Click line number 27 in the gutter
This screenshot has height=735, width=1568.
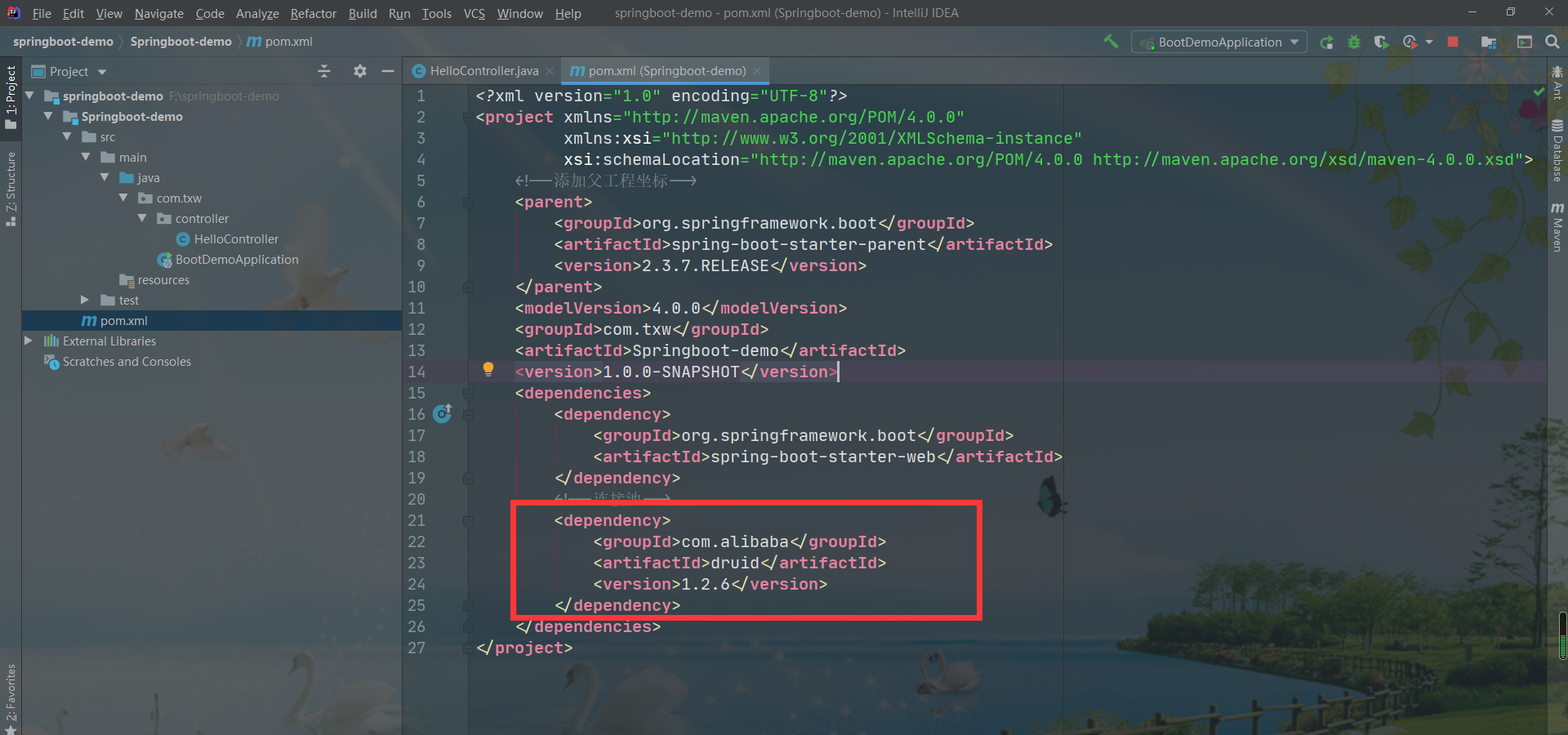click(x=416, y=648)
